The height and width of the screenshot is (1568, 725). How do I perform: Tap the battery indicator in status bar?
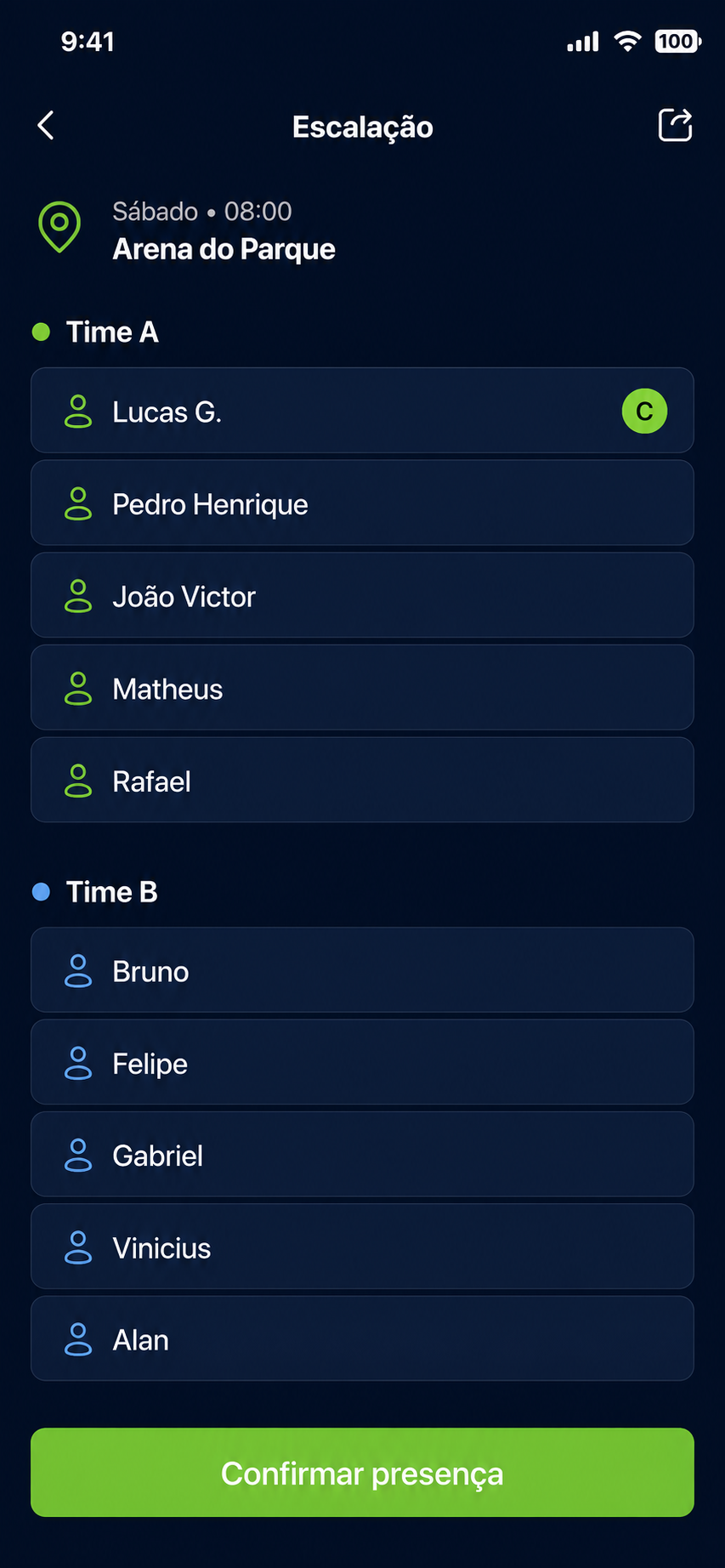click(x=677, y=41)
